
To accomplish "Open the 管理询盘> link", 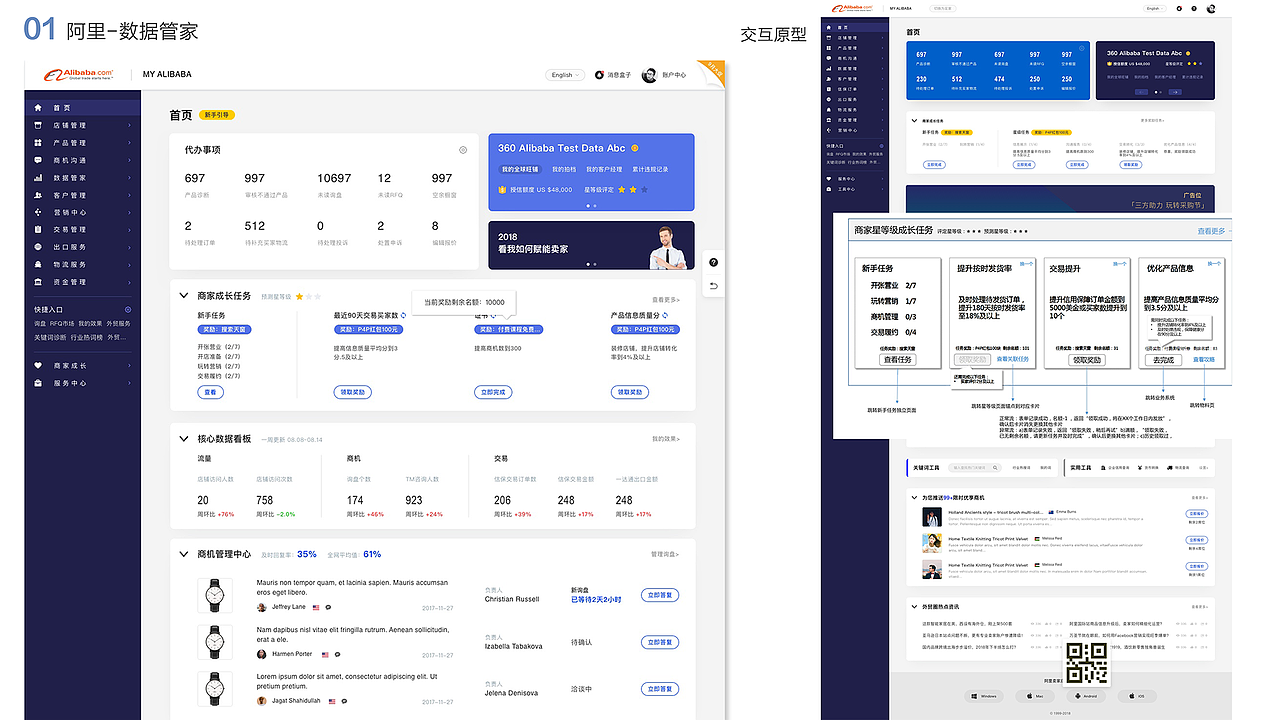I will tap(666, 554).
